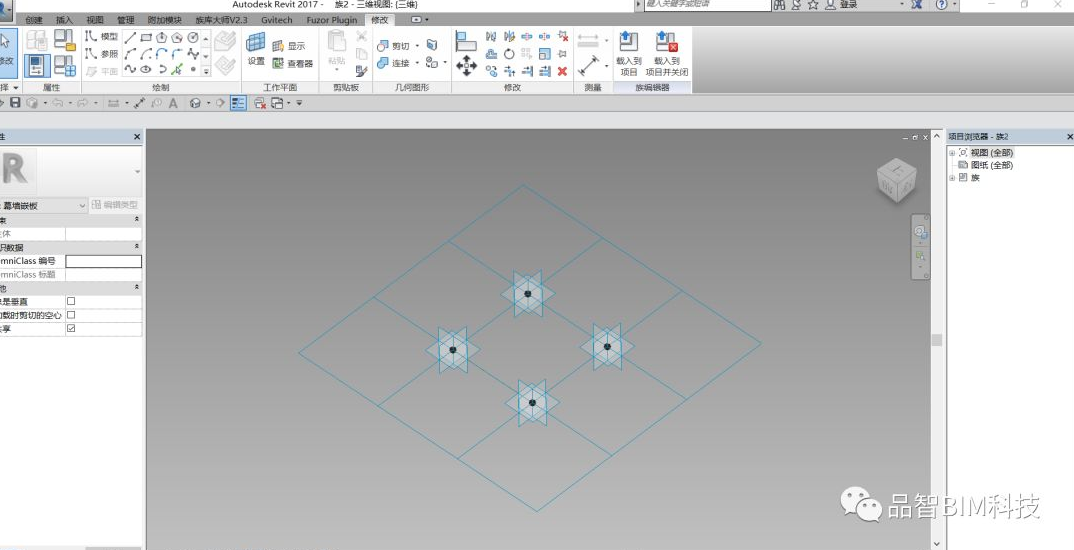
Task: Collapse the Other (其他) section in Properties
Action: tap(136, 288)
